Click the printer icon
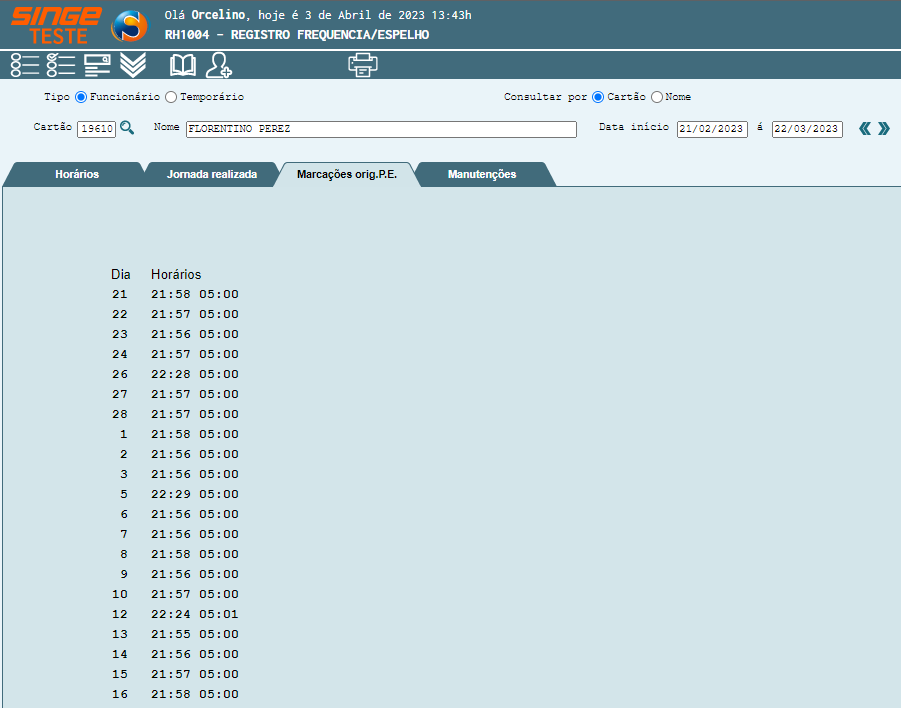This screenshot has height=708, width=901. 363,64
